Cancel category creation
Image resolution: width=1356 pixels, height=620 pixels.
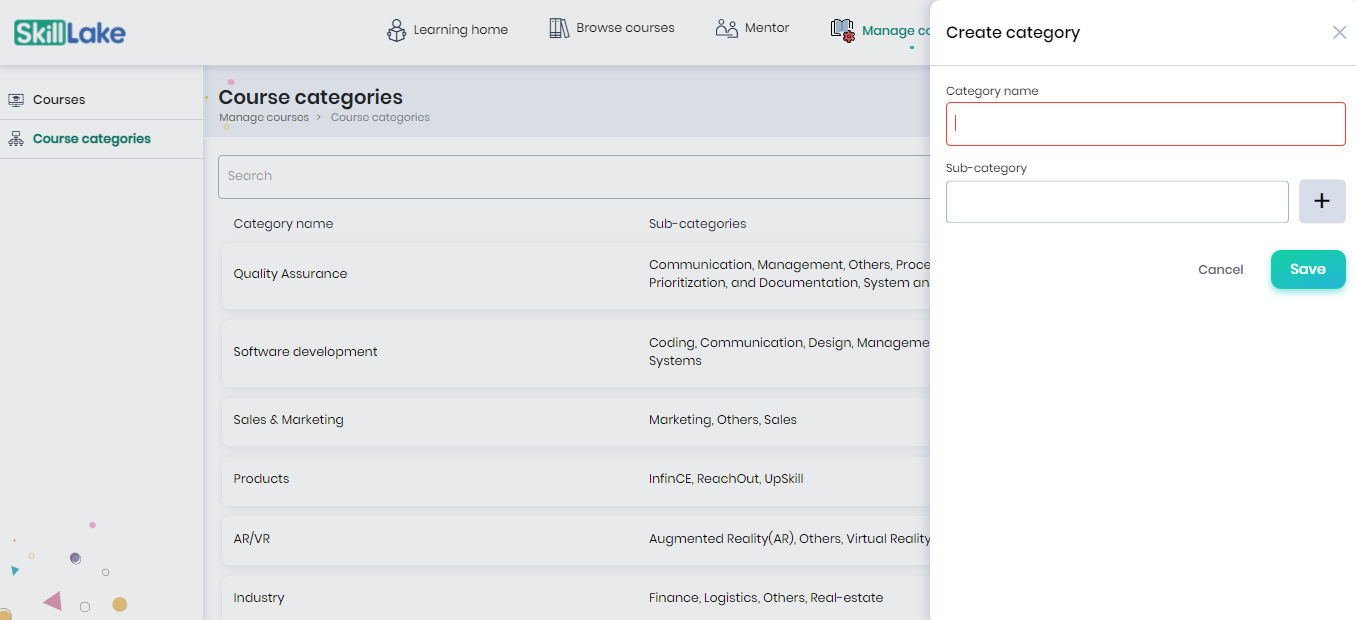(x=1220, y=270)
